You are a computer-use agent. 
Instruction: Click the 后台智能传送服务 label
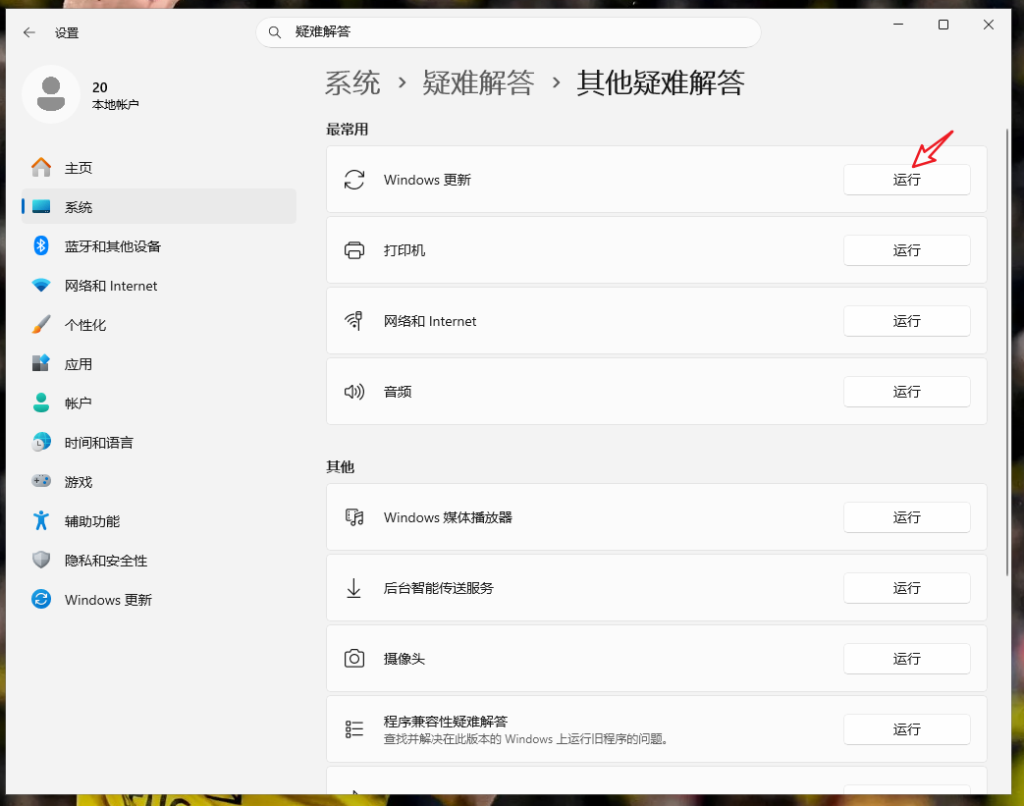438,588
